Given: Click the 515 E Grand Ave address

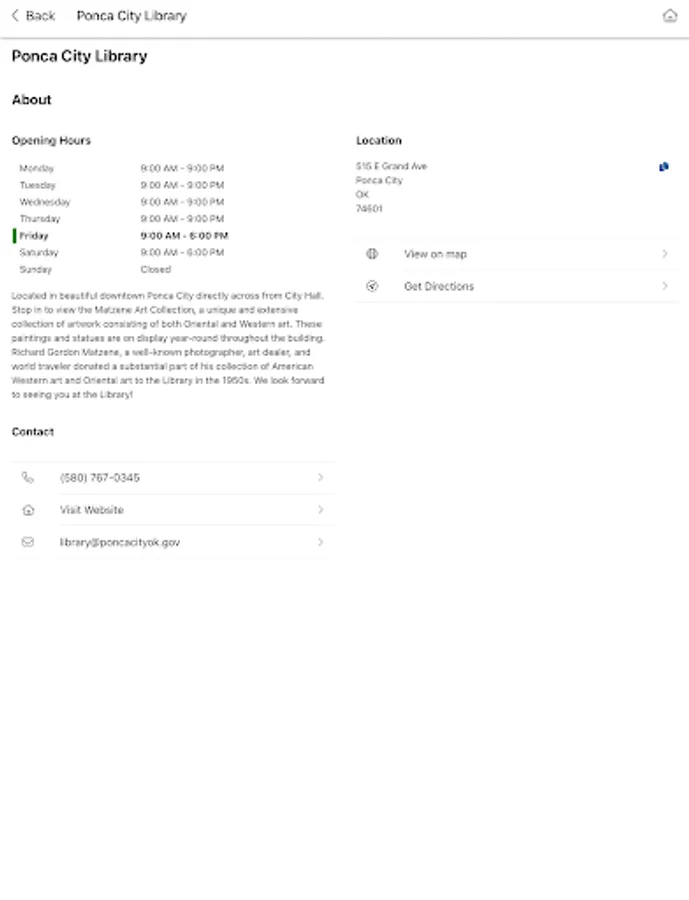Looking at the screenshot, I should click(391, 166).
